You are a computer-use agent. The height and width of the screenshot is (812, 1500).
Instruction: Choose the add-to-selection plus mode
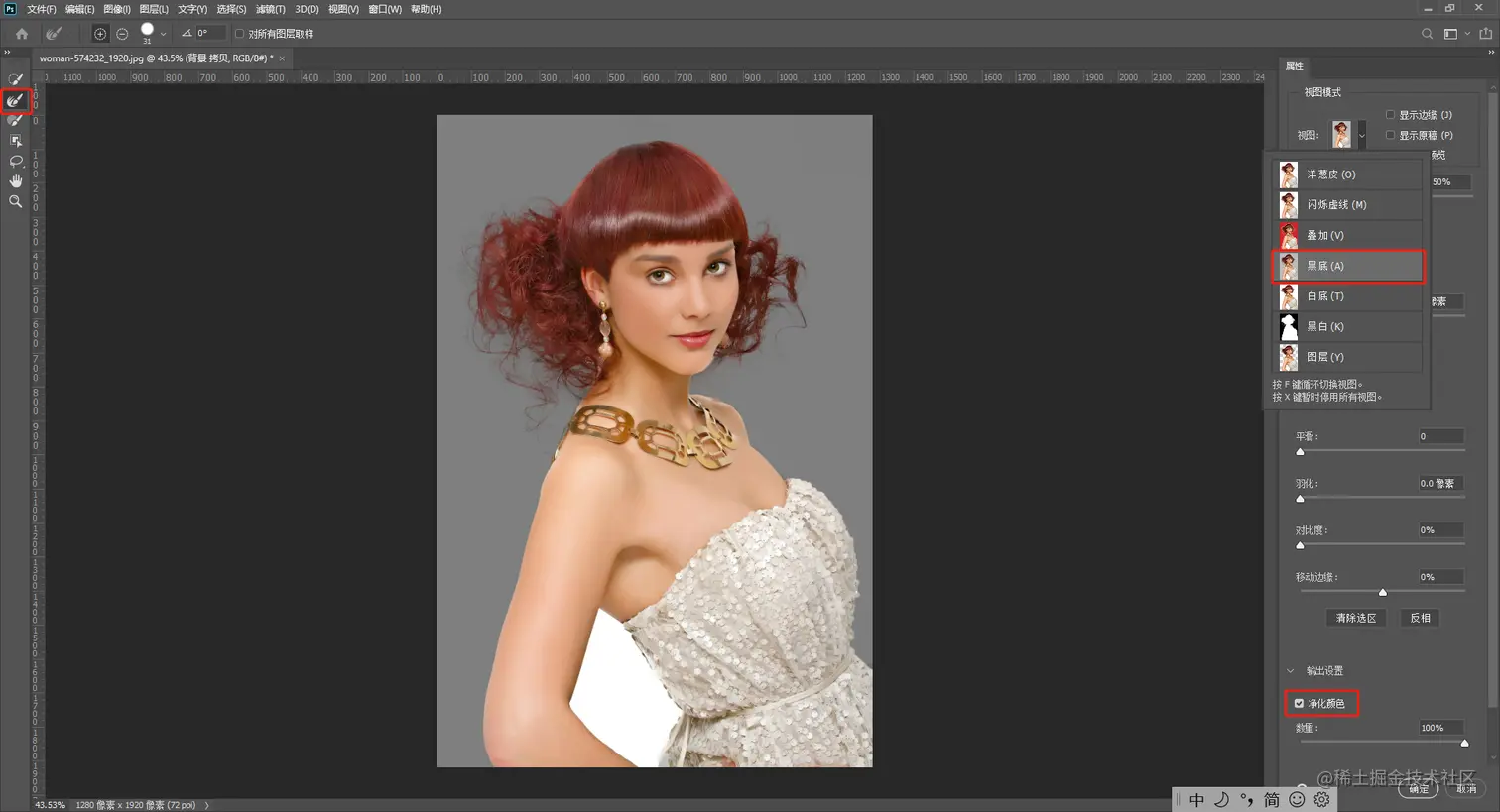click(100, 34)
